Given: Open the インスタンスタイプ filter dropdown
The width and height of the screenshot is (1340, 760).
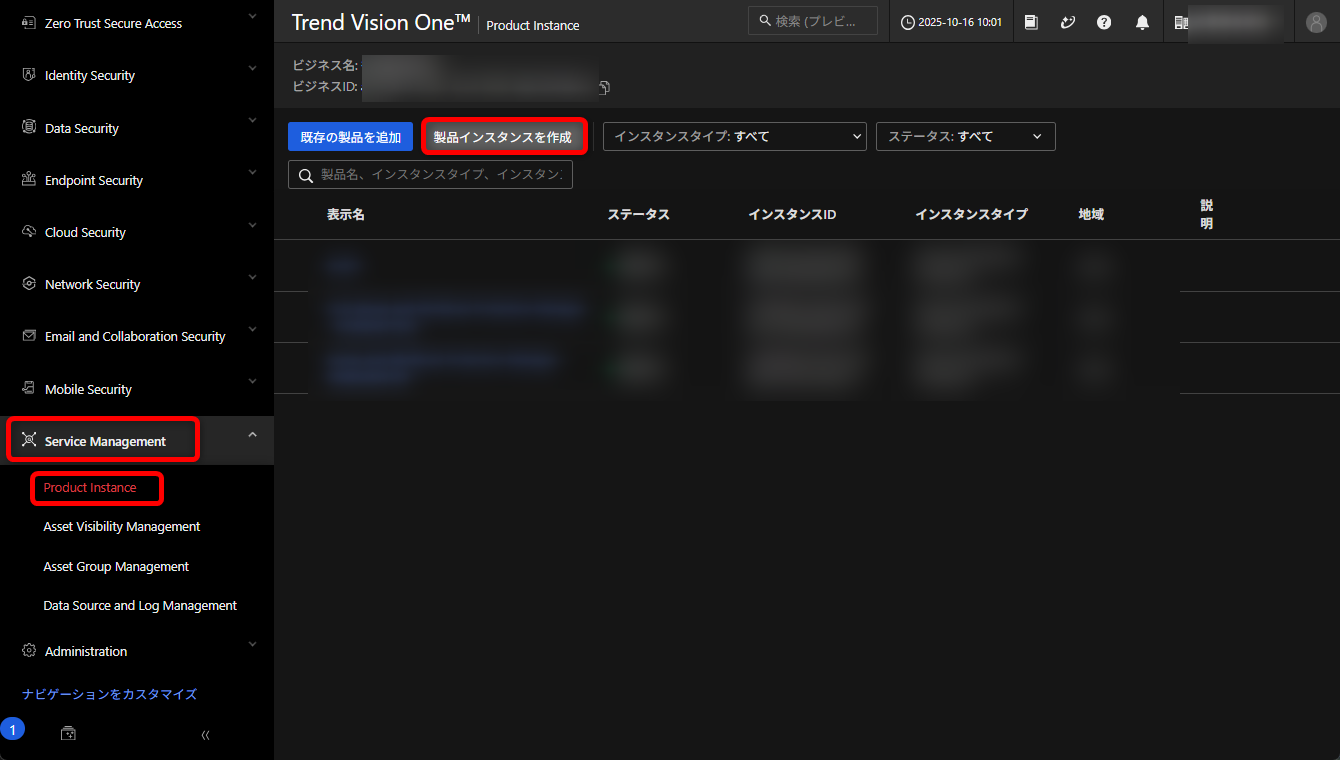Looking at the screenshot, I should click(x=735, y=137).
